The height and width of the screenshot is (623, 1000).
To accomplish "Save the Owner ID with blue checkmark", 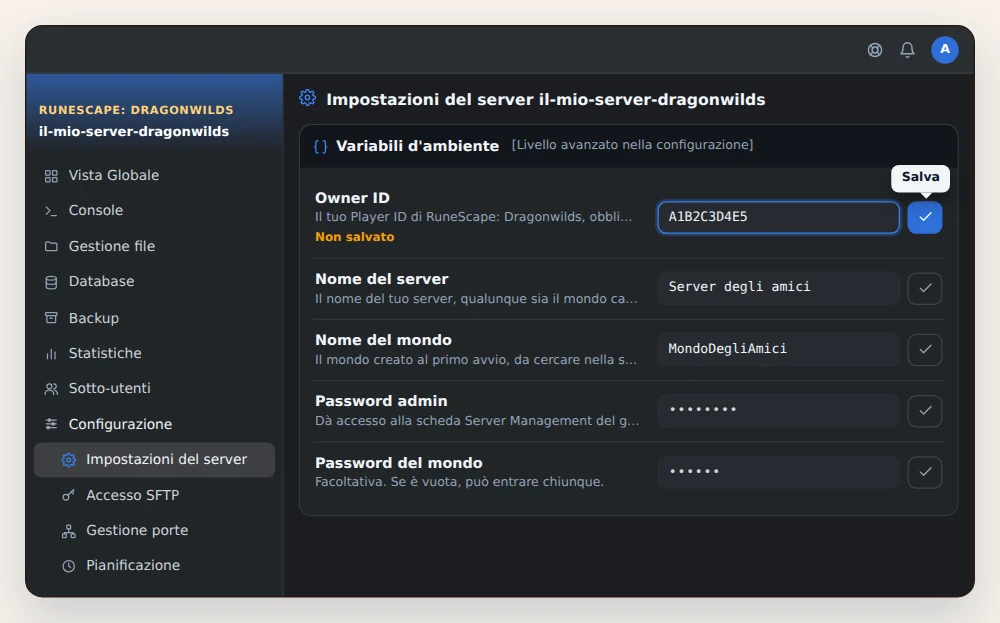I will pos(925,217).
